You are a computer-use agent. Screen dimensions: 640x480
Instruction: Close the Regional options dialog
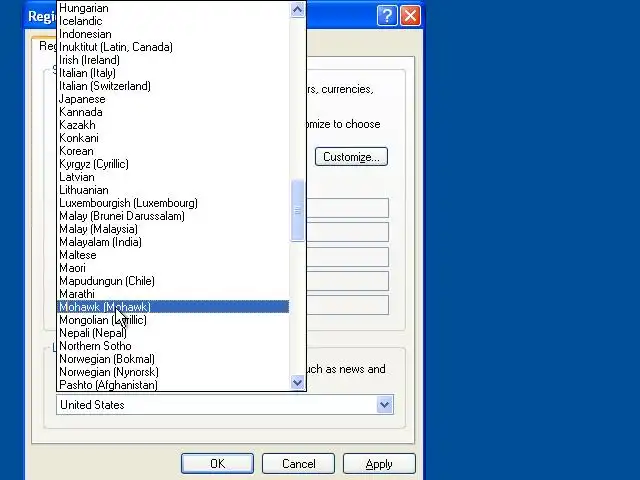coord(410,16)
